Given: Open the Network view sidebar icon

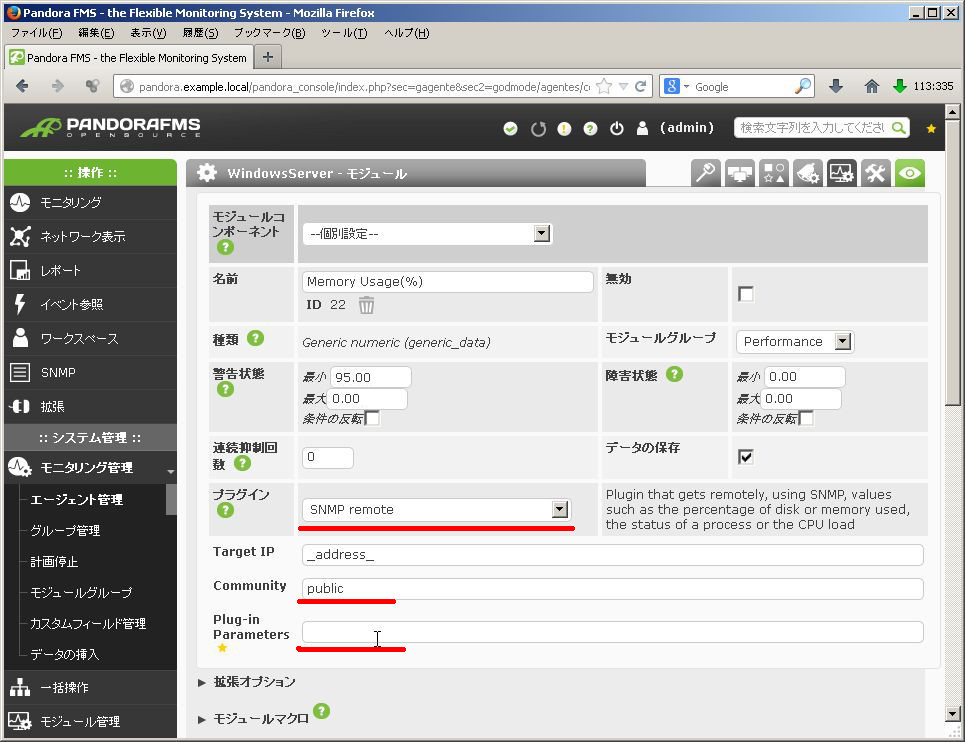Looking at the screenshot, I should tap(20, 236).
